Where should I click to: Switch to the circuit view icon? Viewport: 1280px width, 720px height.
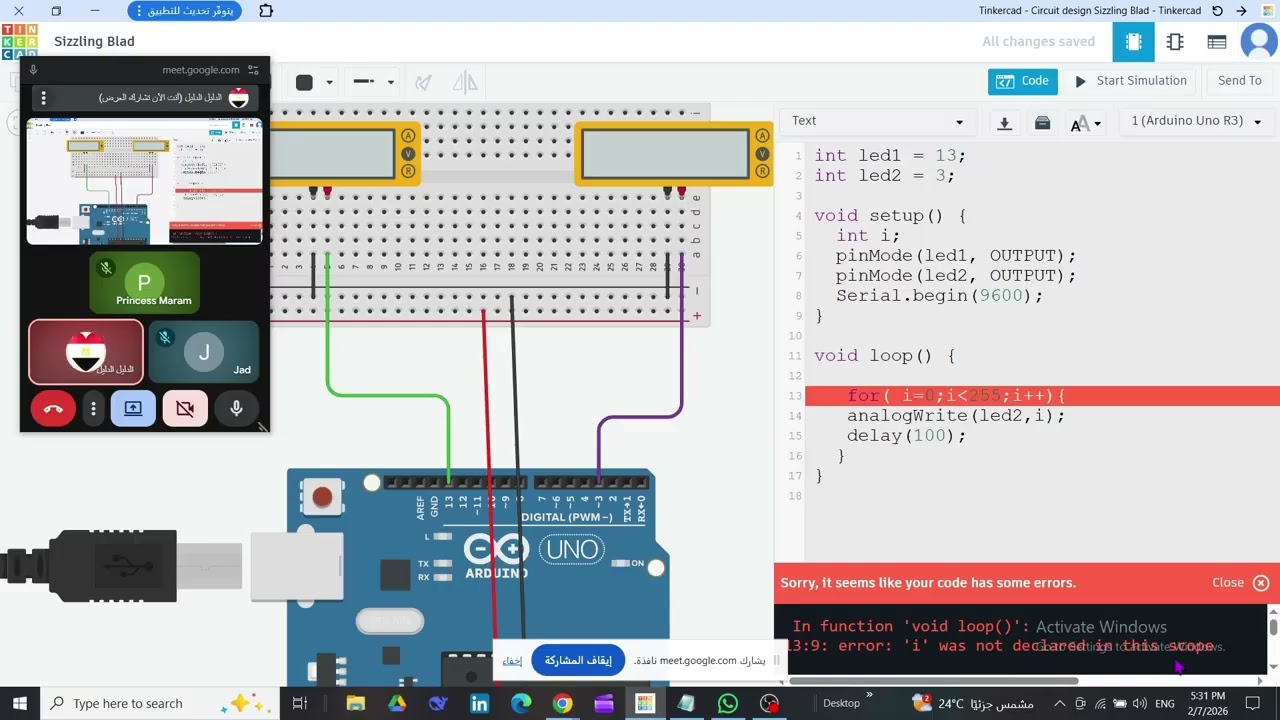pos(1133,42)
